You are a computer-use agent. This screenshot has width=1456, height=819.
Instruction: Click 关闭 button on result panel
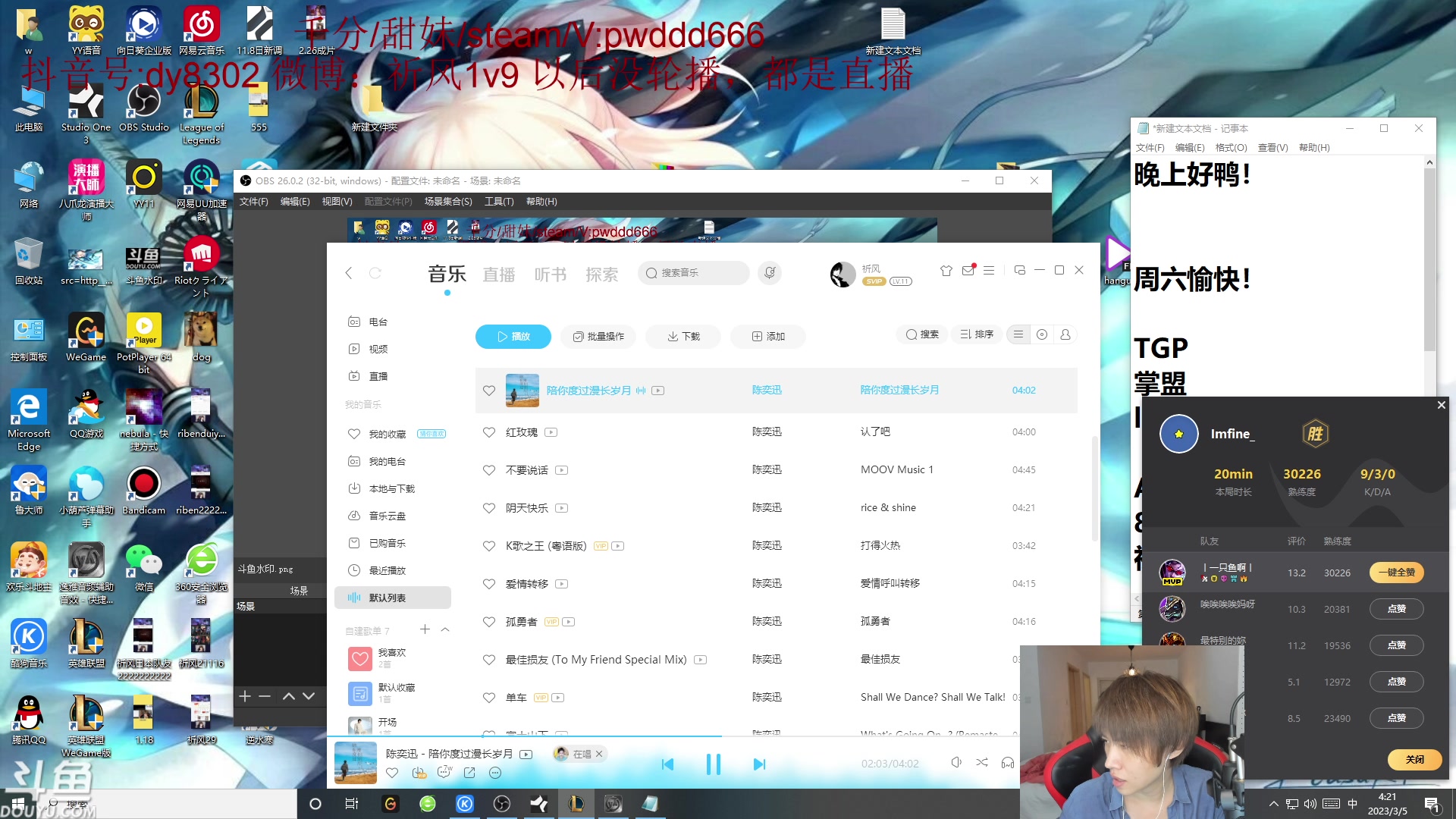click(x=1415, y=759)
